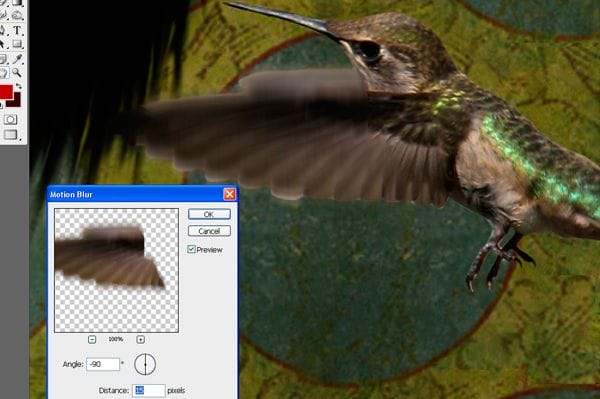Open the red foreground color swatch
Viewport: 600px width, 399px height.
point(6,93)
